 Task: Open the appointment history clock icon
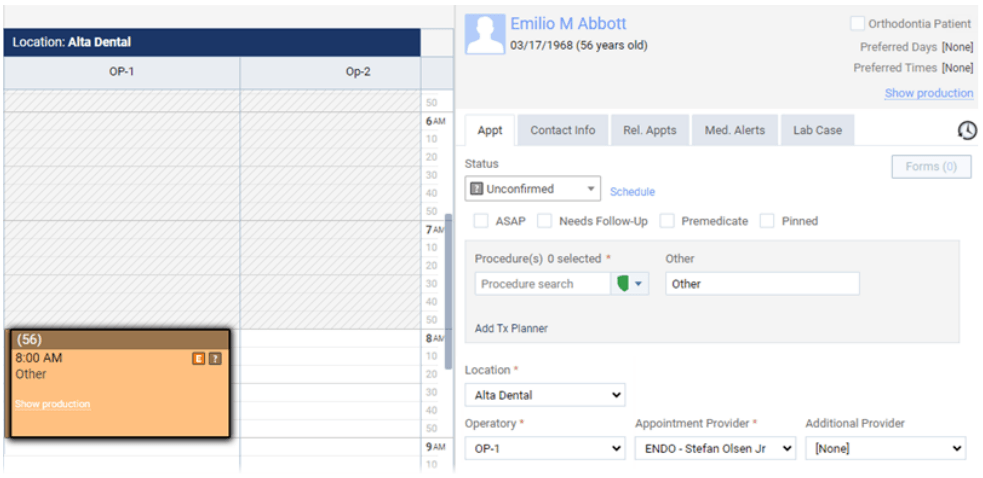tap(966, 131)
